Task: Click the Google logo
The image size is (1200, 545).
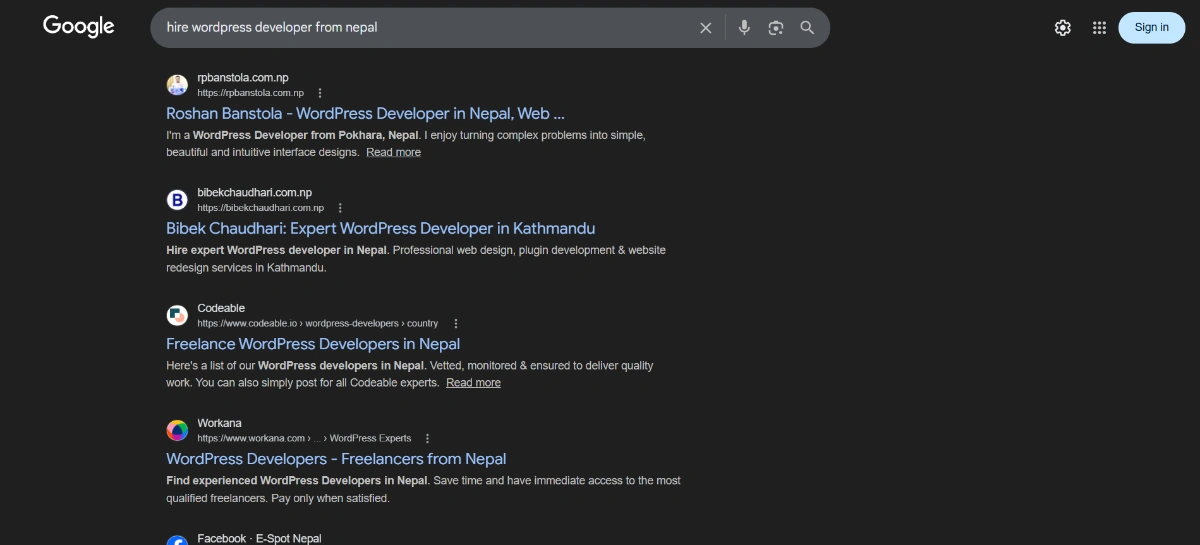Action: click(79, 27)
